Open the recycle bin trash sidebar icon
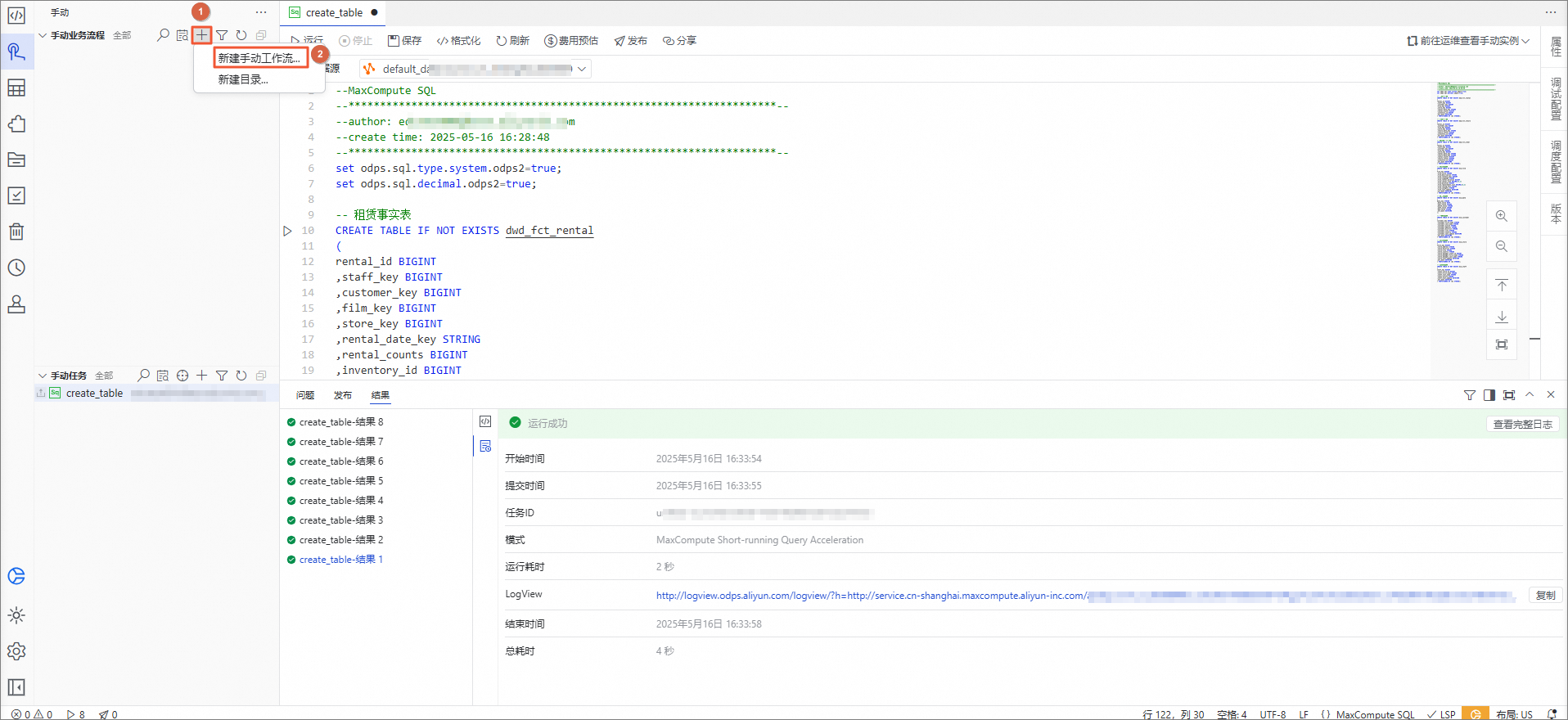1568x720 pixels. pos(16,232)
